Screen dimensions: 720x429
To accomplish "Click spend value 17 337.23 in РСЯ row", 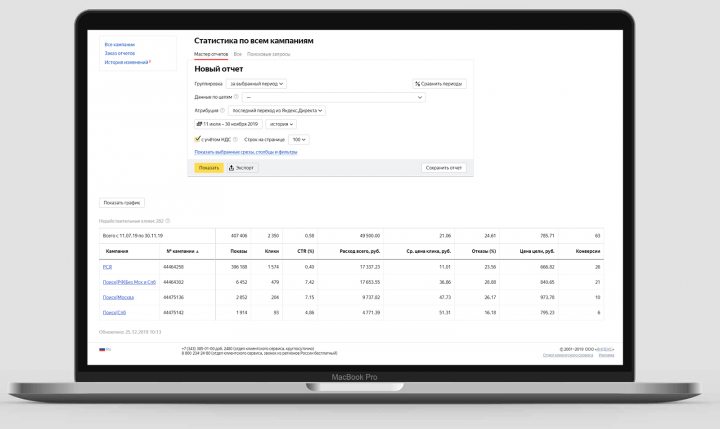I will [370, 267].
